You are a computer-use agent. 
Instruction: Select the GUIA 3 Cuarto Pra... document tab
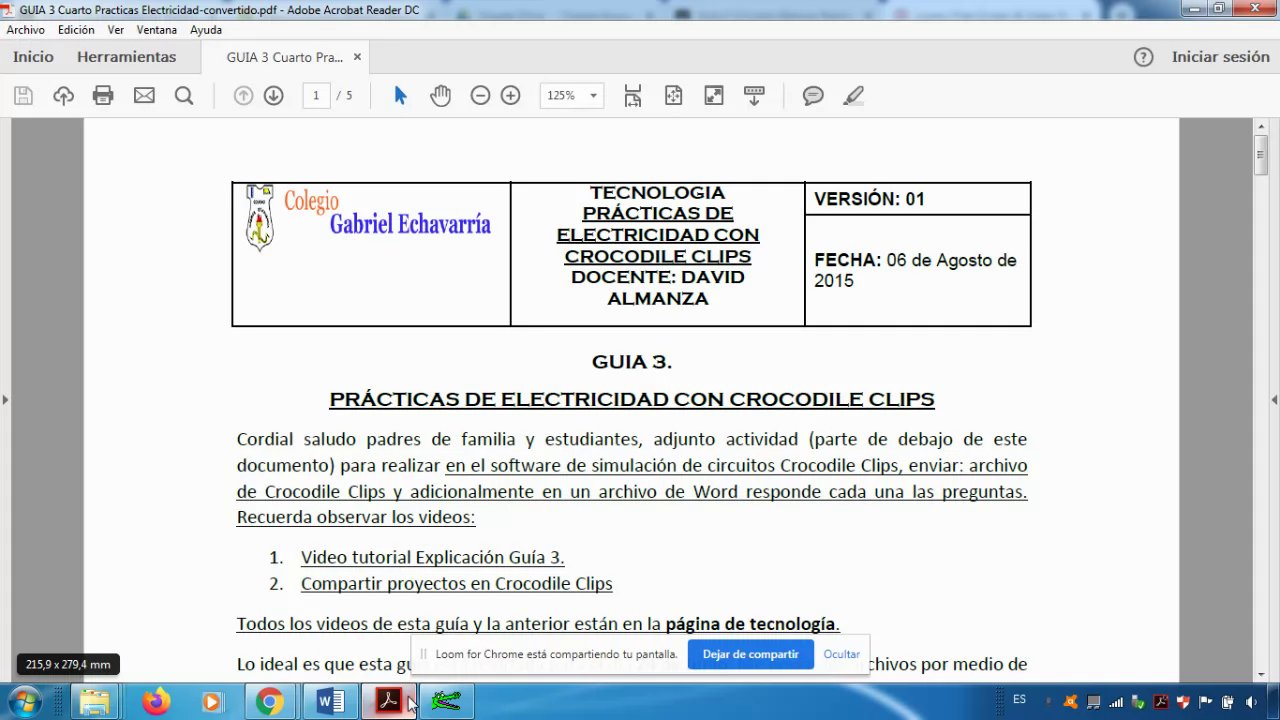[x=284, y=57]
